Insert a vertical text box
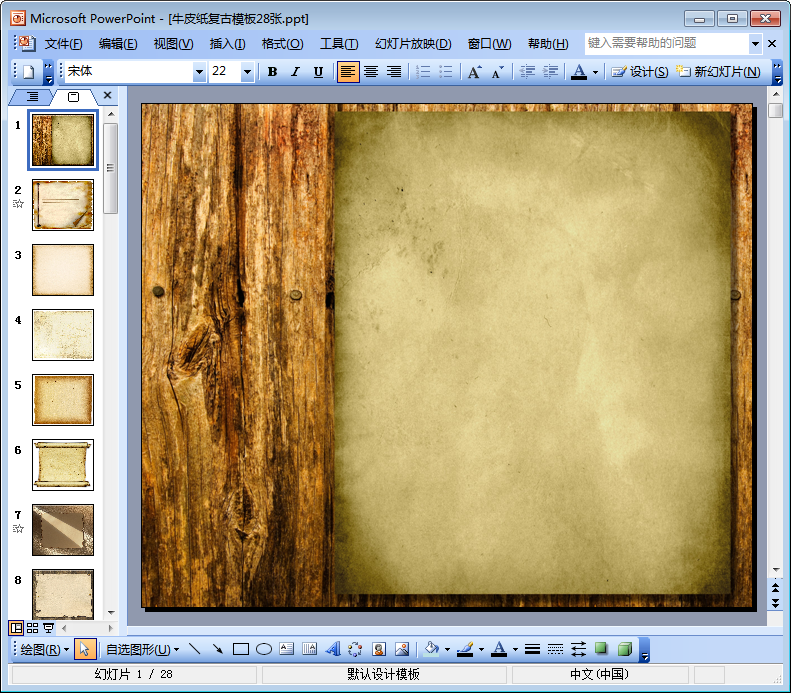Screen dimensions: 791x693 click(x=309, y=650)
